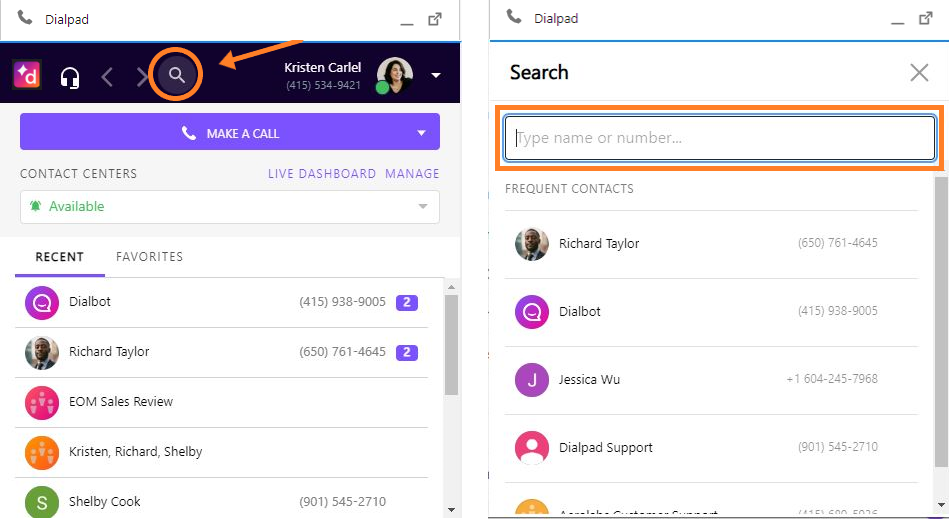Click the unread badge on the Dialbot row

click(407, 302)
